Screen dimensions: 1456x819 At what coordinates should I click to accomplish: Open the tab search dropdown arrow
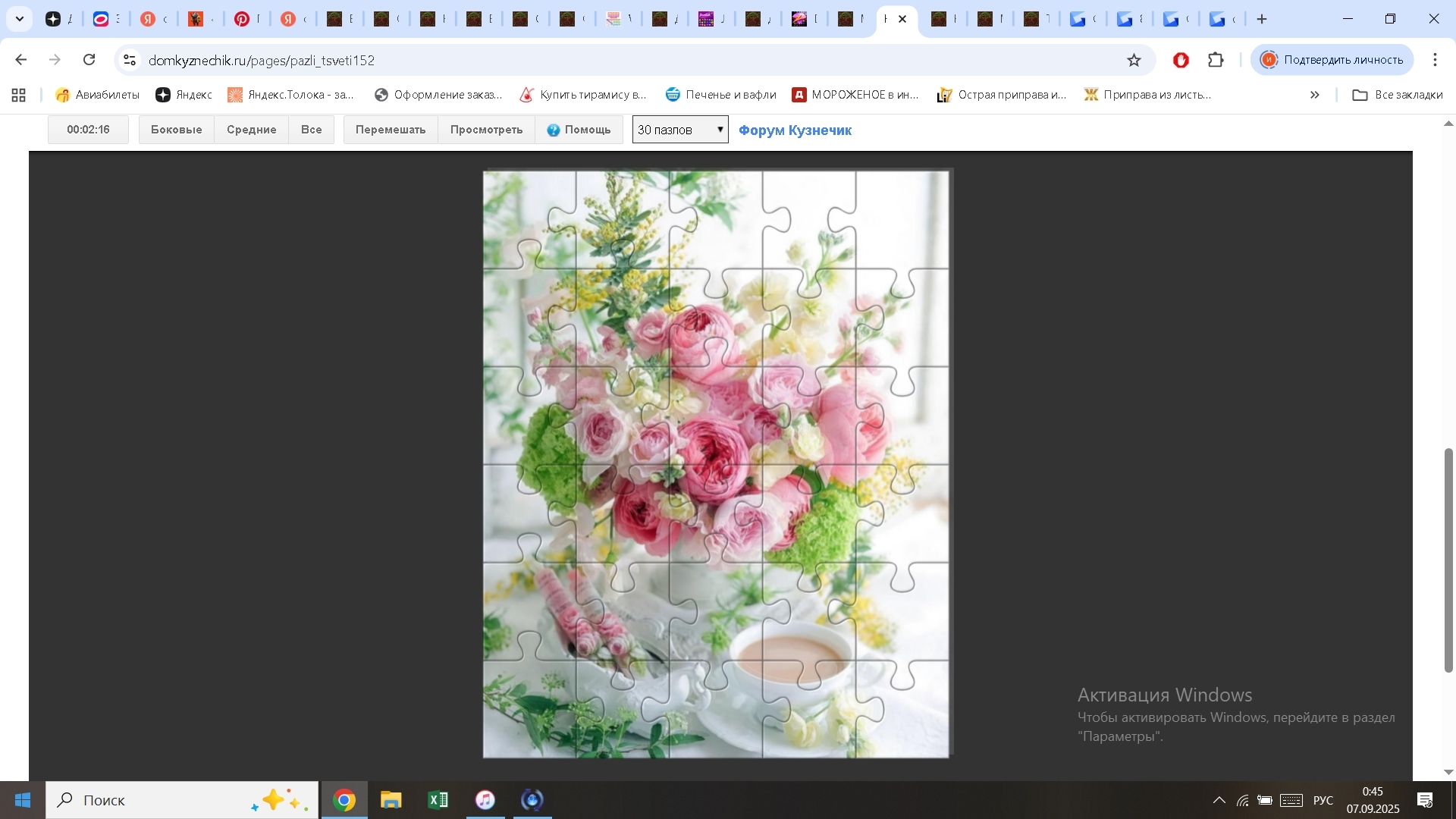20,19
